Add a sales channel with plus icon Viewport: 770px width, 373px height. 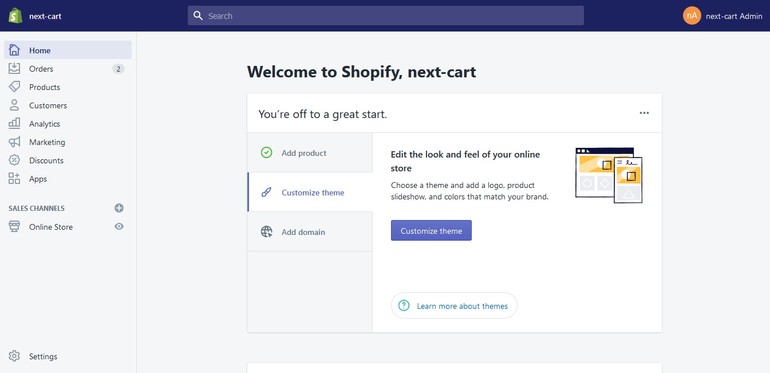click(119, 208)
